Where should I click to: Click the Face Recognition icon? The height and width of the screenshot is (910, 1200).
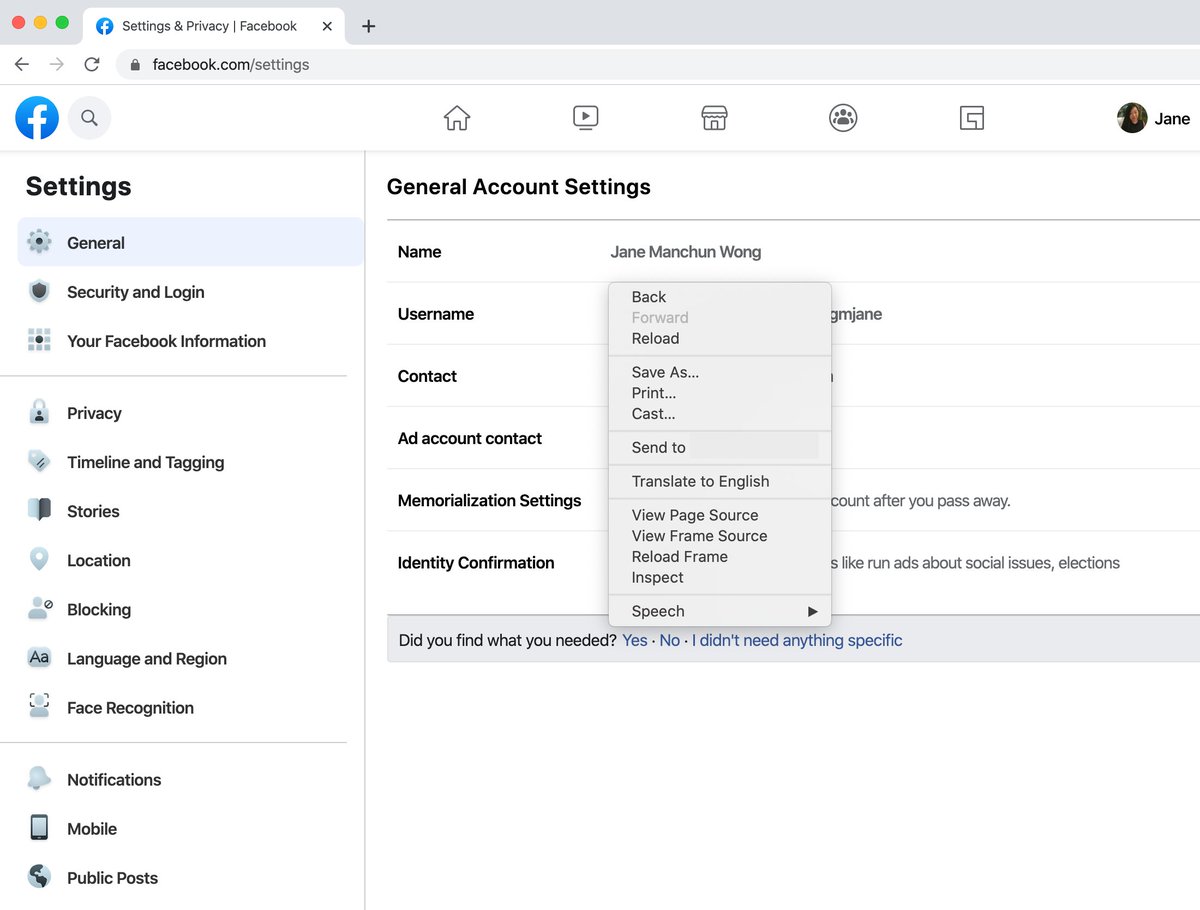tap(39, 706)
